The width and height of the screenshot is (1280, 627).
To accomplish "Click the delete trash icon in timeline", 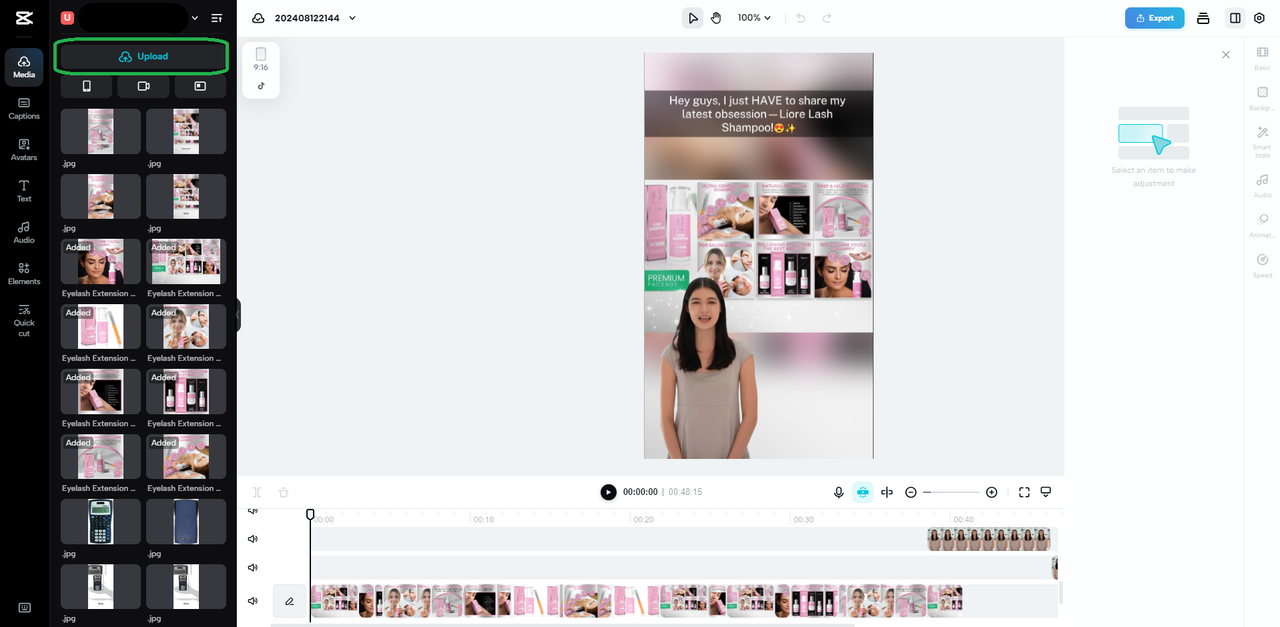I will tap(283, 492).
